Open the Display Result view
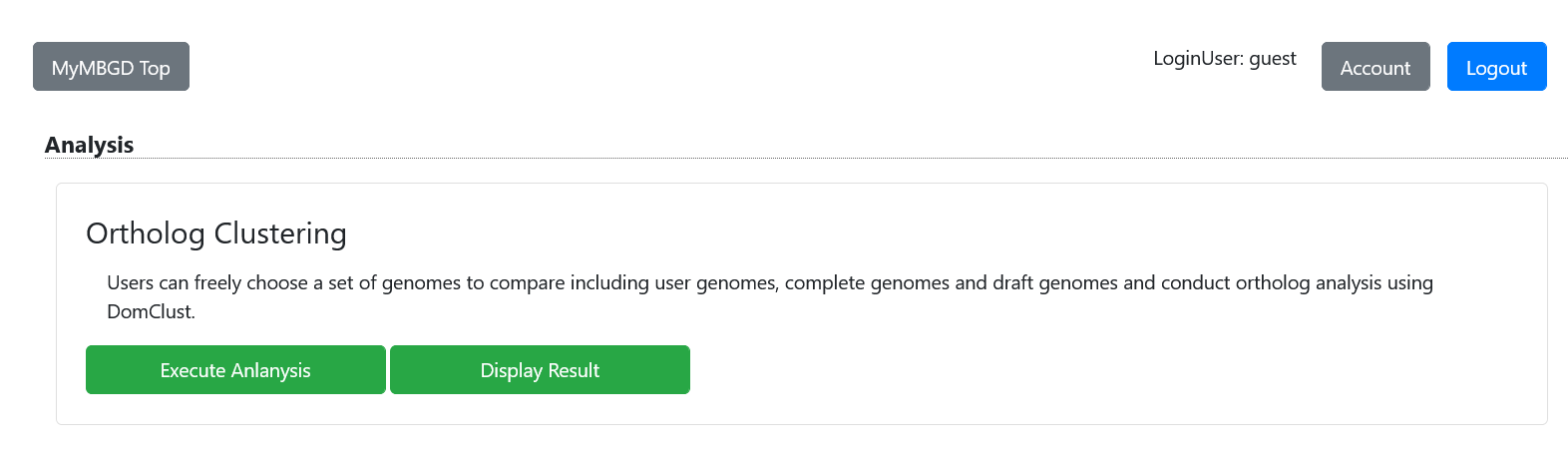This screenshot has height=465, width=1568. tap(540, 370)
